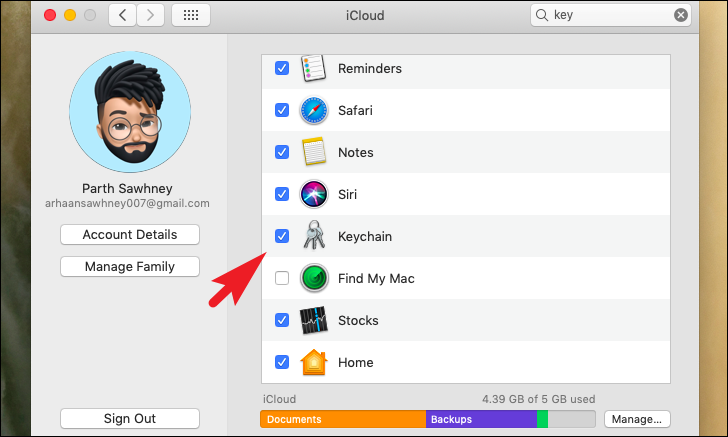Open the Manage Family button
Screen dimensions: 728x437
(130, 267)
